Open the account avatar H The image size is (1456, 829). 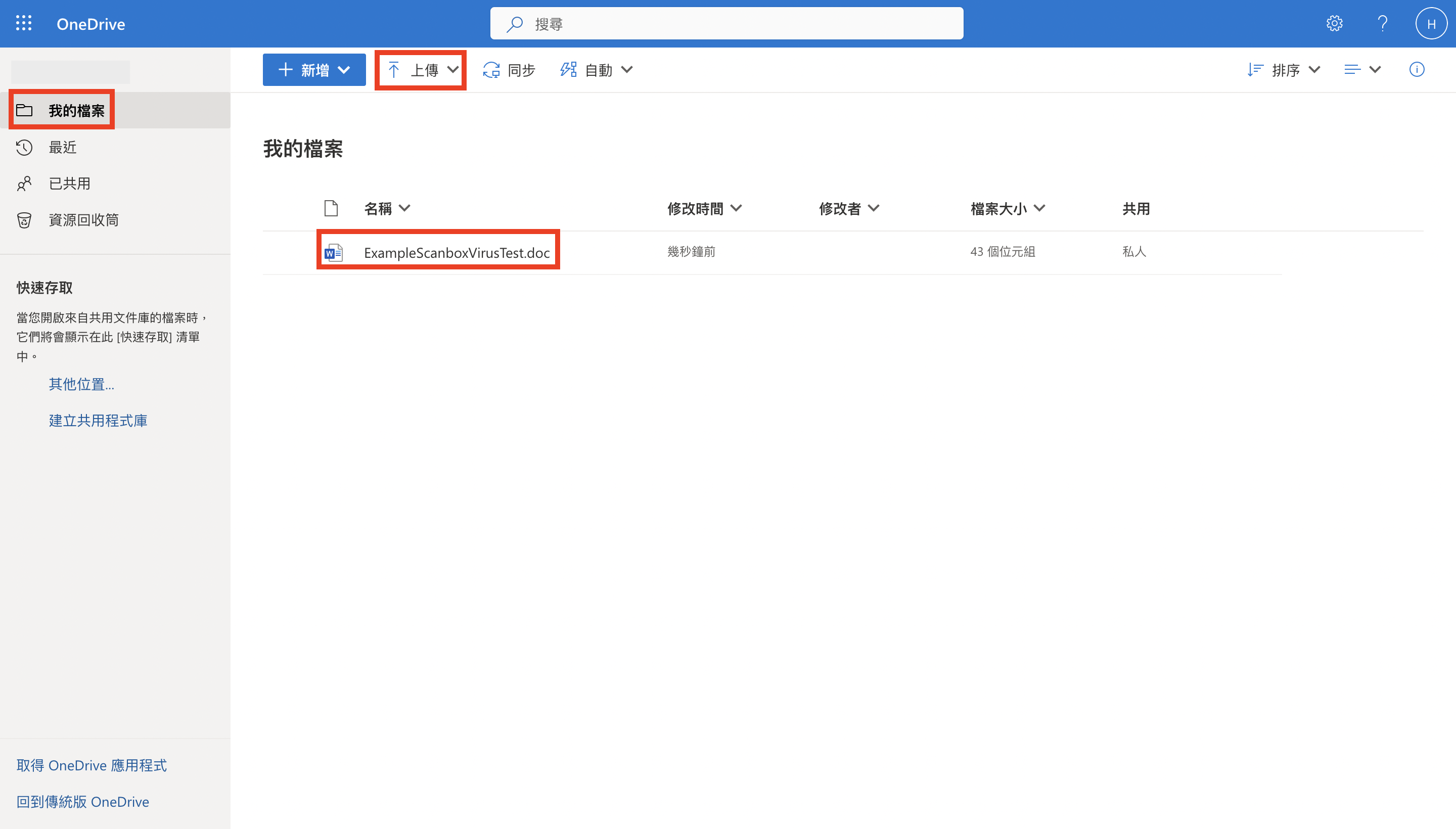tap(1431, 23)
